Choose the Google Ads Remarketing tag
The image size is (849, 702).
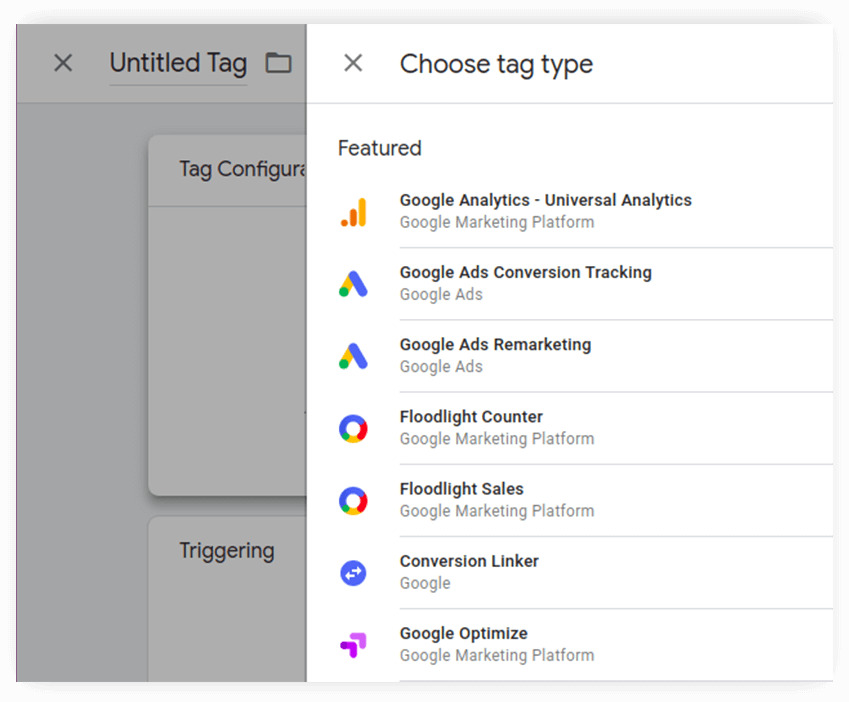coord(495,354)
